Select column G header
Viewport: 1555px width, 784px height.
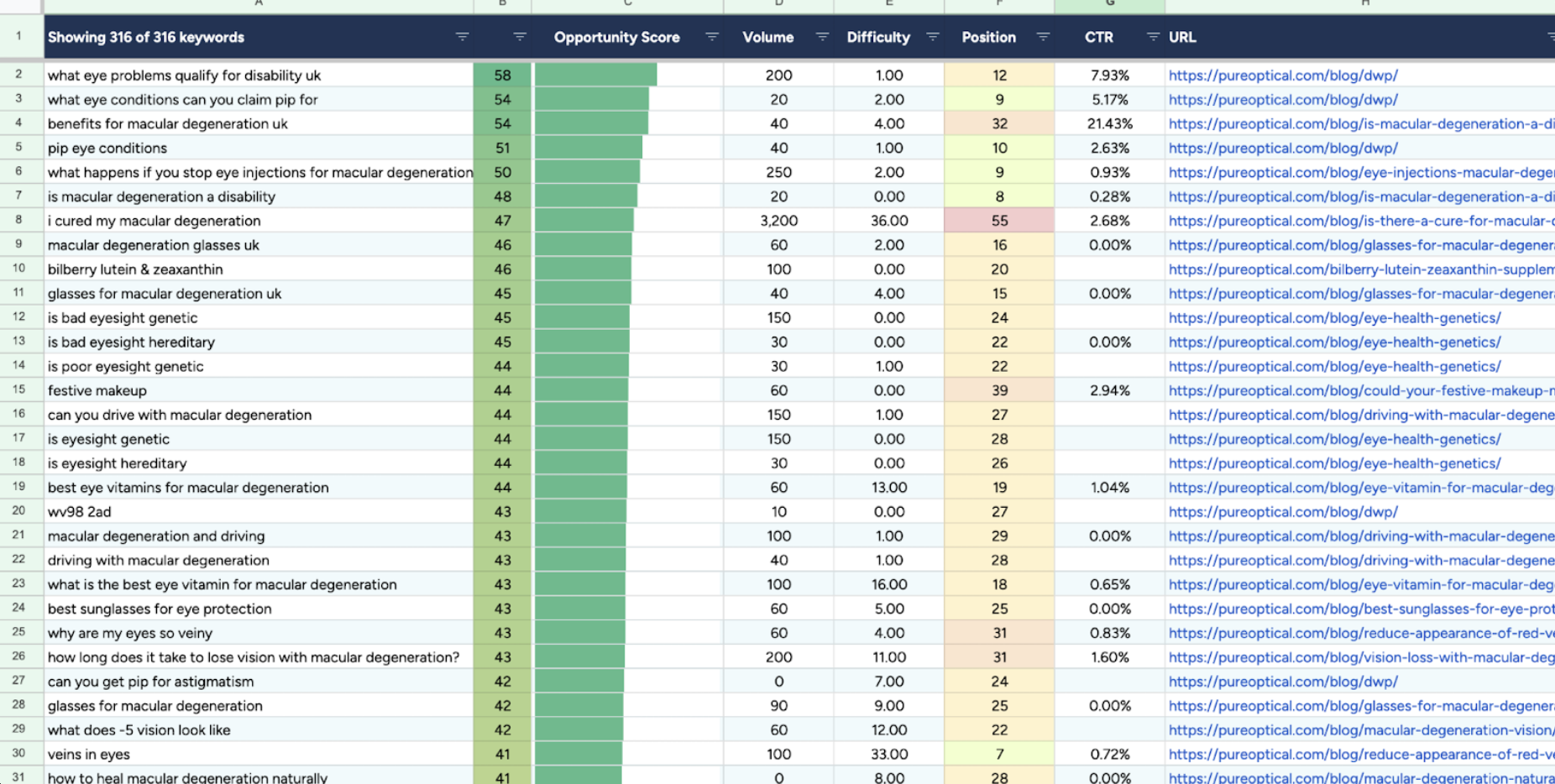click(1109, 5)
